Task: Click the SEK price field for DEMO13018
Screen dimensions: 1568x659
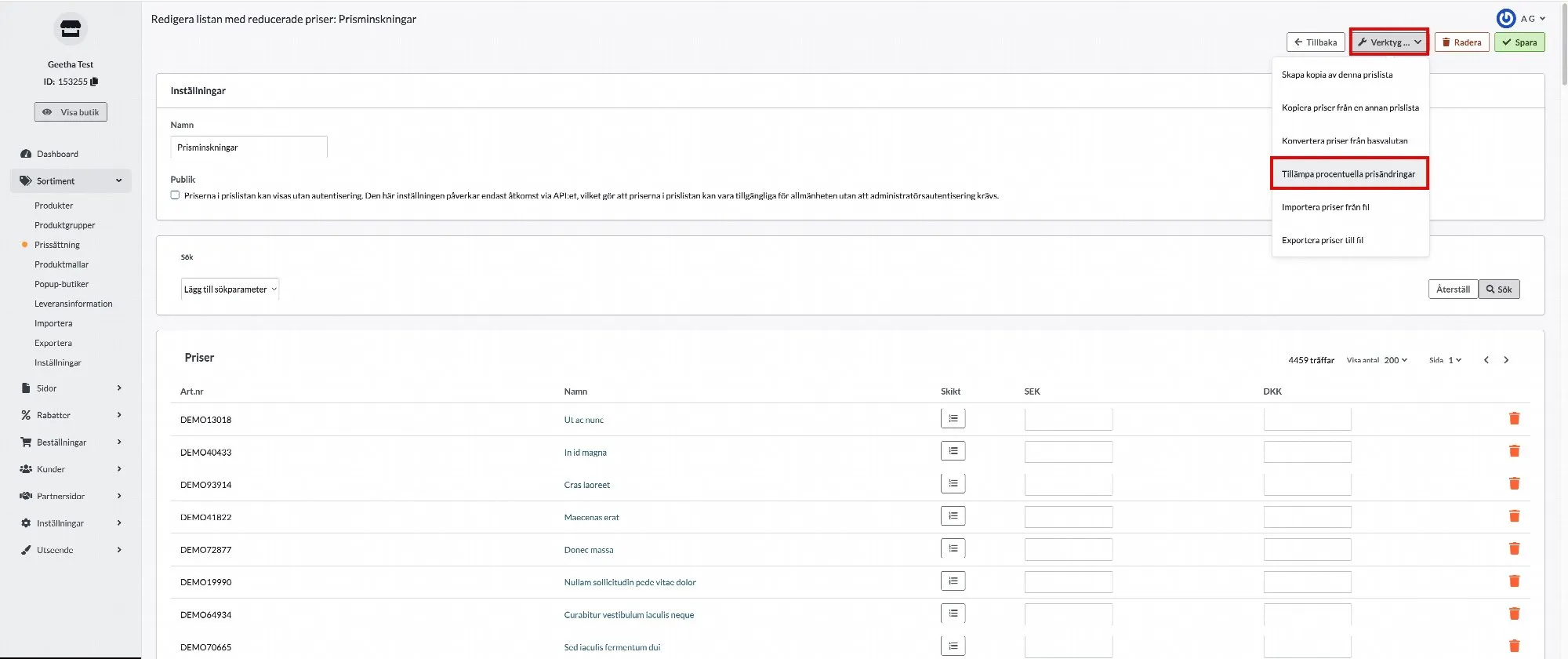Action: click(1068, 419)
